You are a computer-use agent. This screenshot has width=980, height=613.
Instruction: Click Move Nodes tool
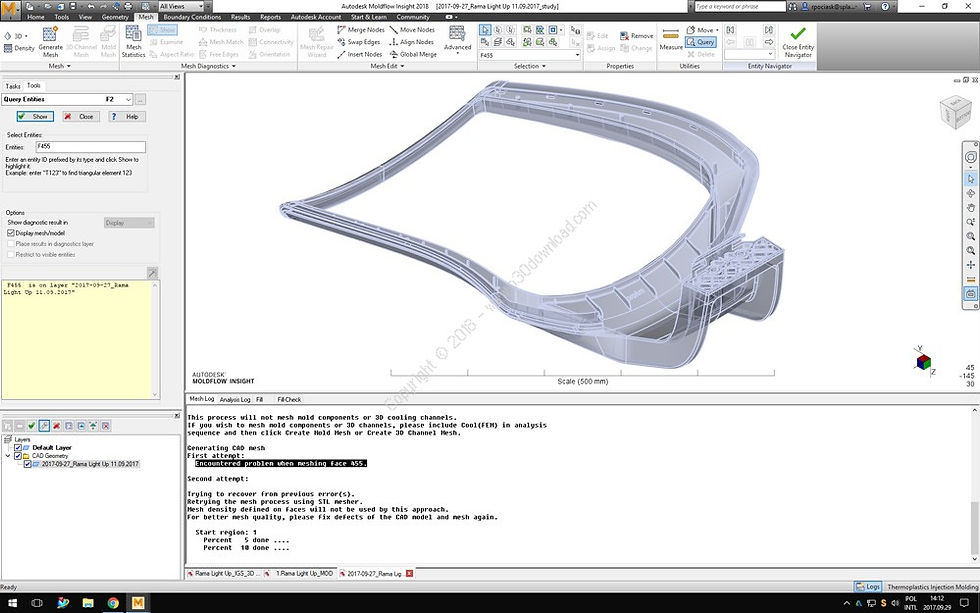click(412, 30)
